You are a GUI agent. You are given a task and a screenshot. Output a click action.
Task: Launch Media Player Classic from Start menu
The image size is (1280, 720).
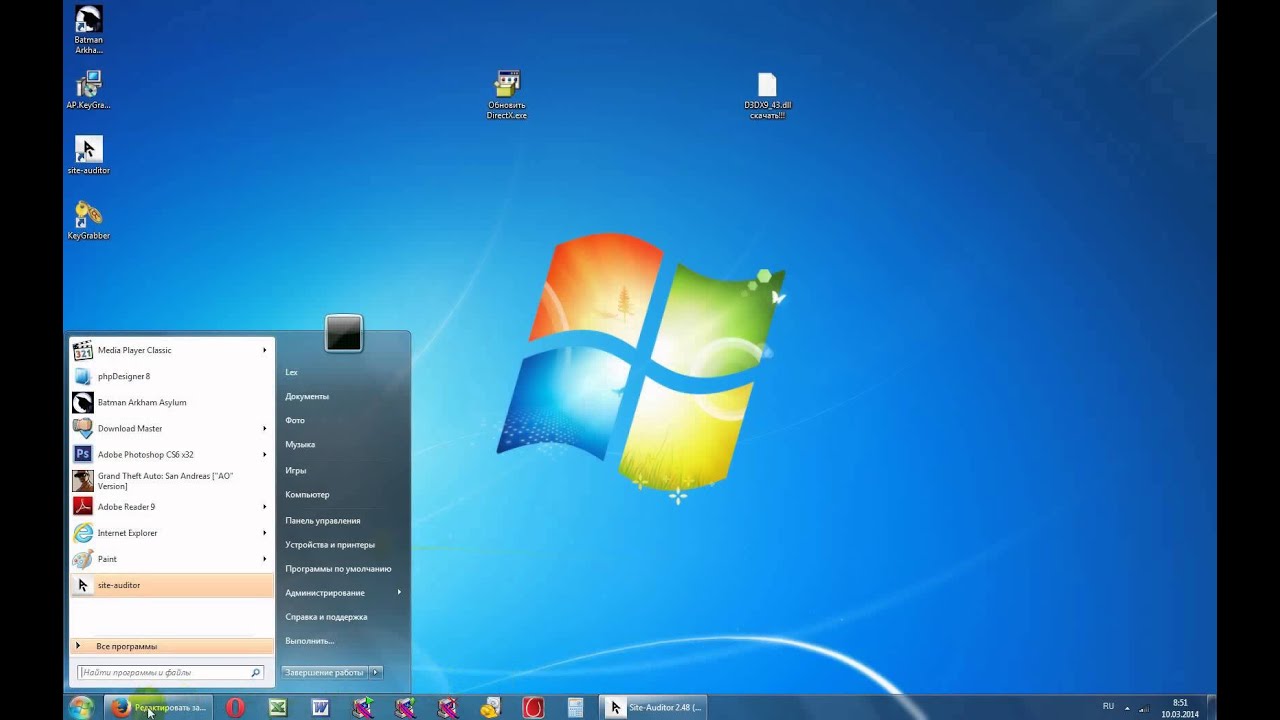click(171, 350)
